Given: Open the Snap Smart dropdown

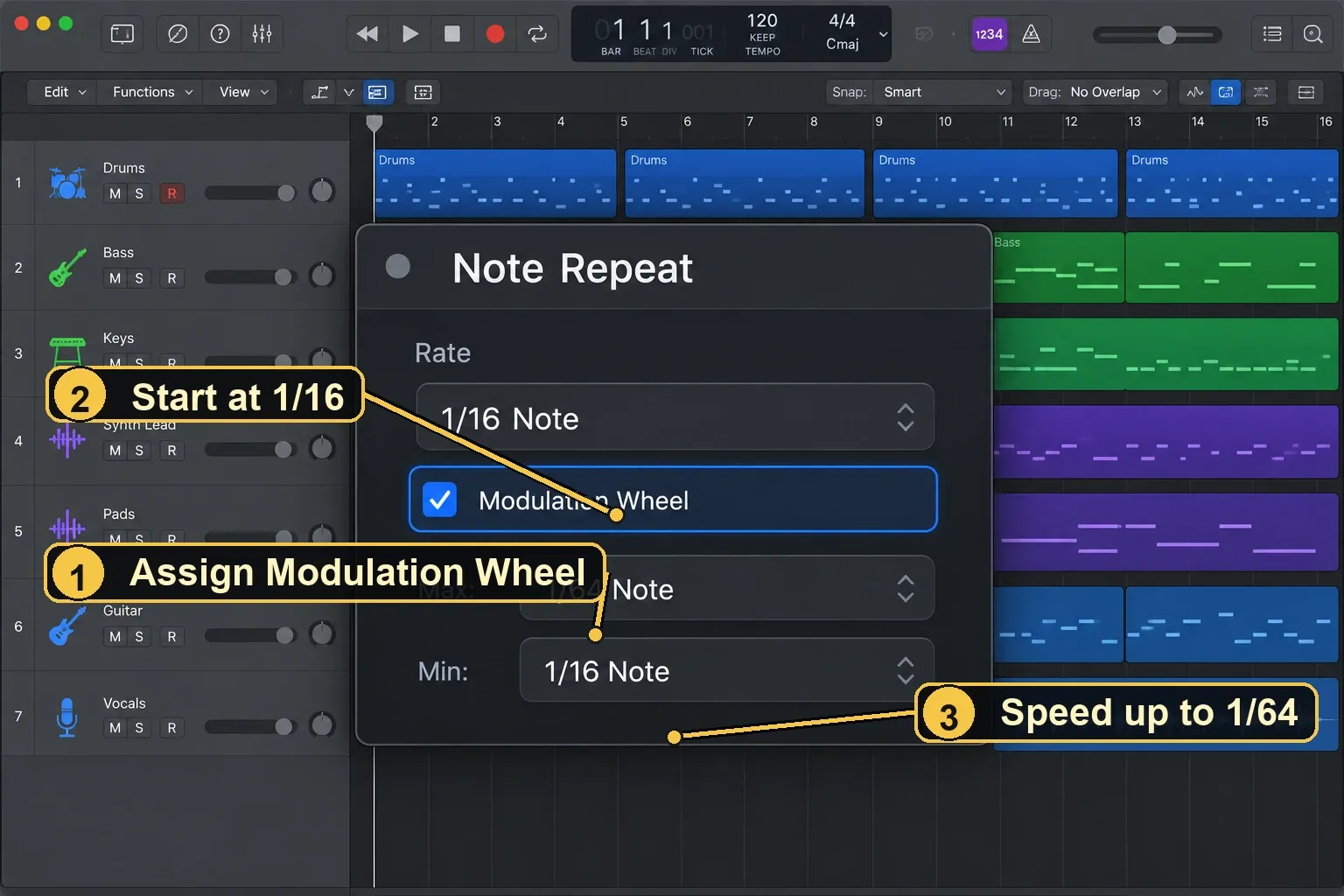Looking at the screenshot, I should 943,92.
